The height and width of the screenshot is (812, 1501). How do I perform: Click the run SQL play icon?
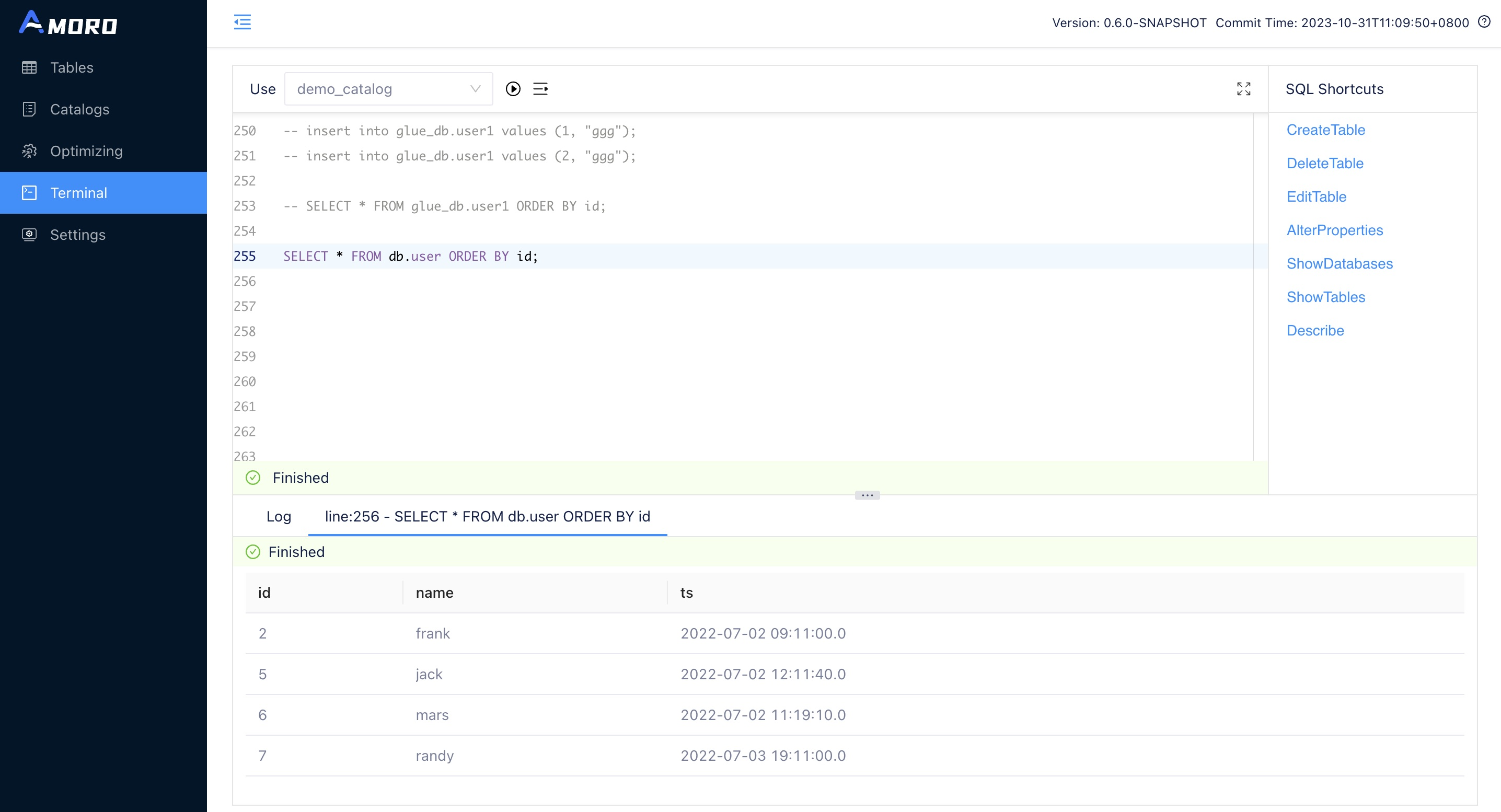pyautogui.click(x=513, y=88)
